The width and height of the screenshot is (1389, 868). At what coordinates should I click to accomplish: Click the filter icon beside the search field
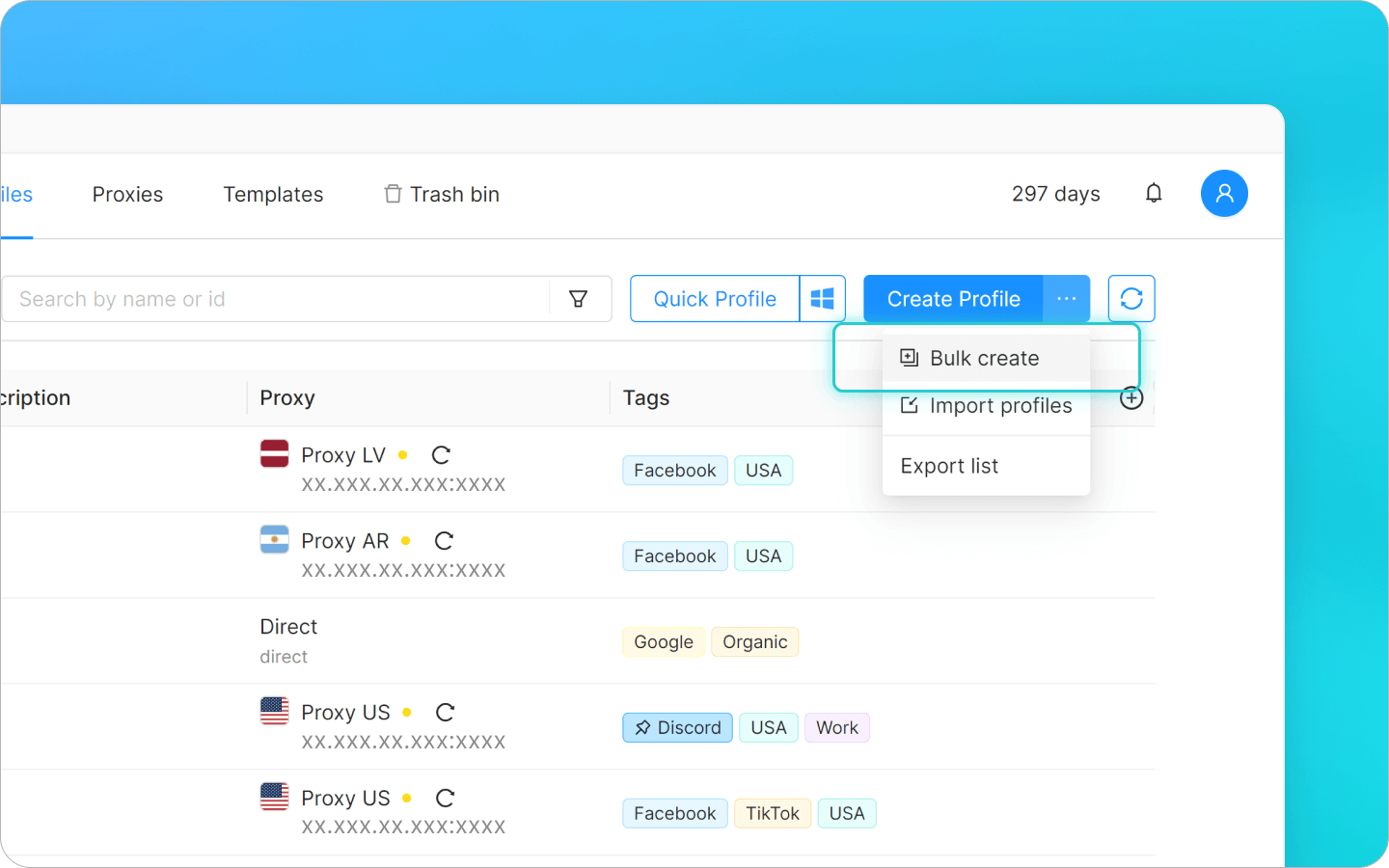click(x=579, y=299)
